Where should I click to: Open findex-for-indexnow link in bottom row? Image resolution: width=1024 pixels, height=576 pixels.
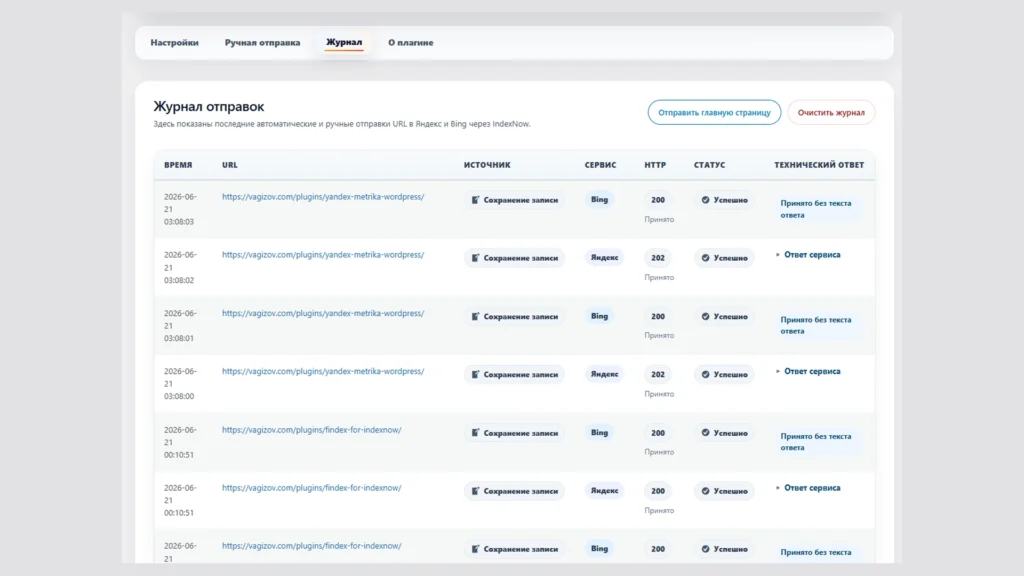pos(312,546)
